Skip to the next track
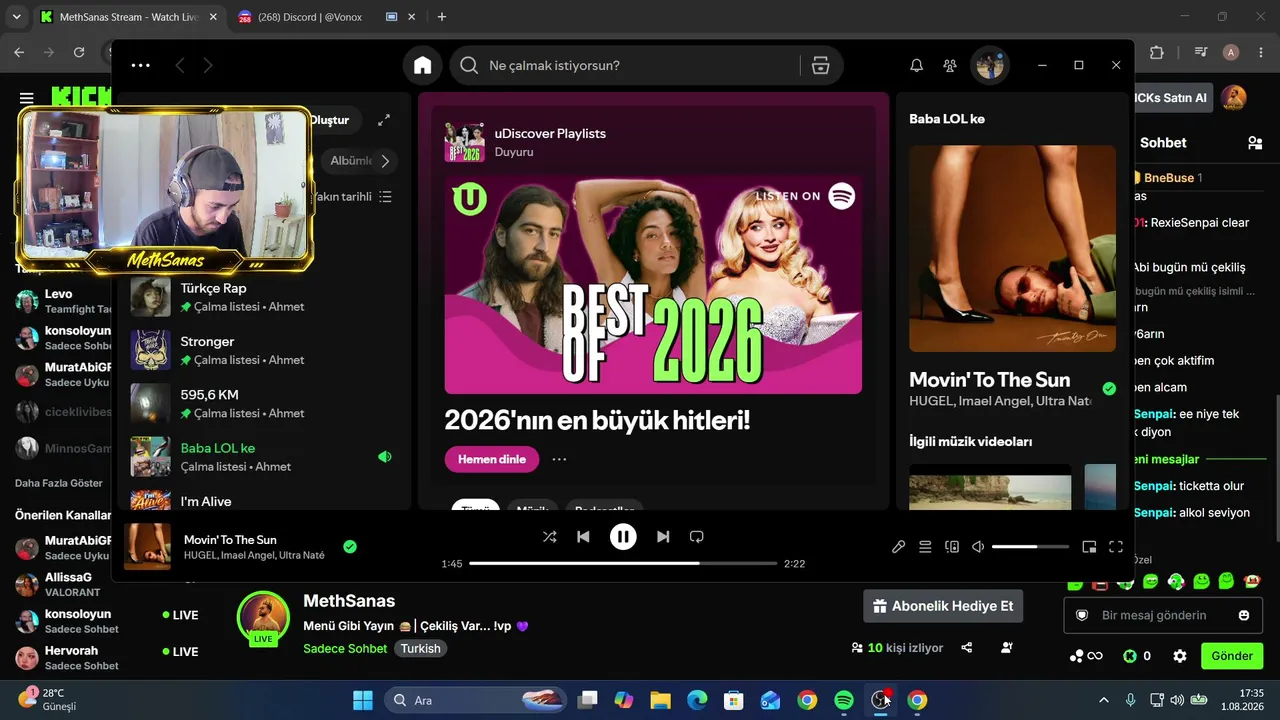This screenshot has height=720, width=1280. [663, 537]
